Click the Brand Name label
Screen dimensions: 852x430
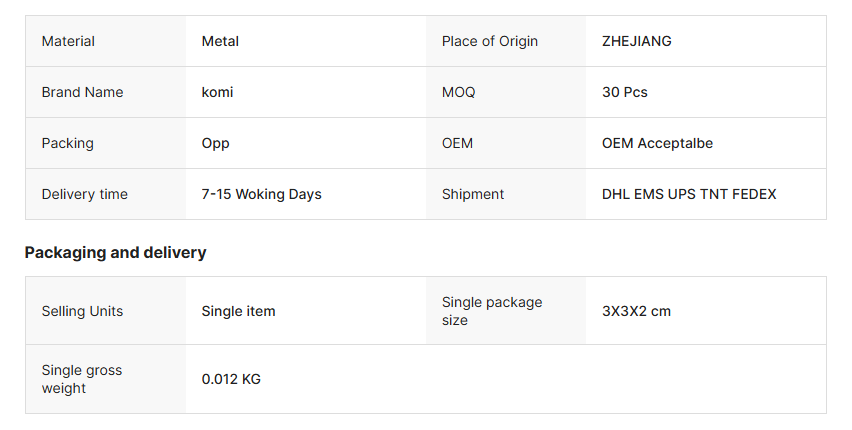tap(82, 92)
